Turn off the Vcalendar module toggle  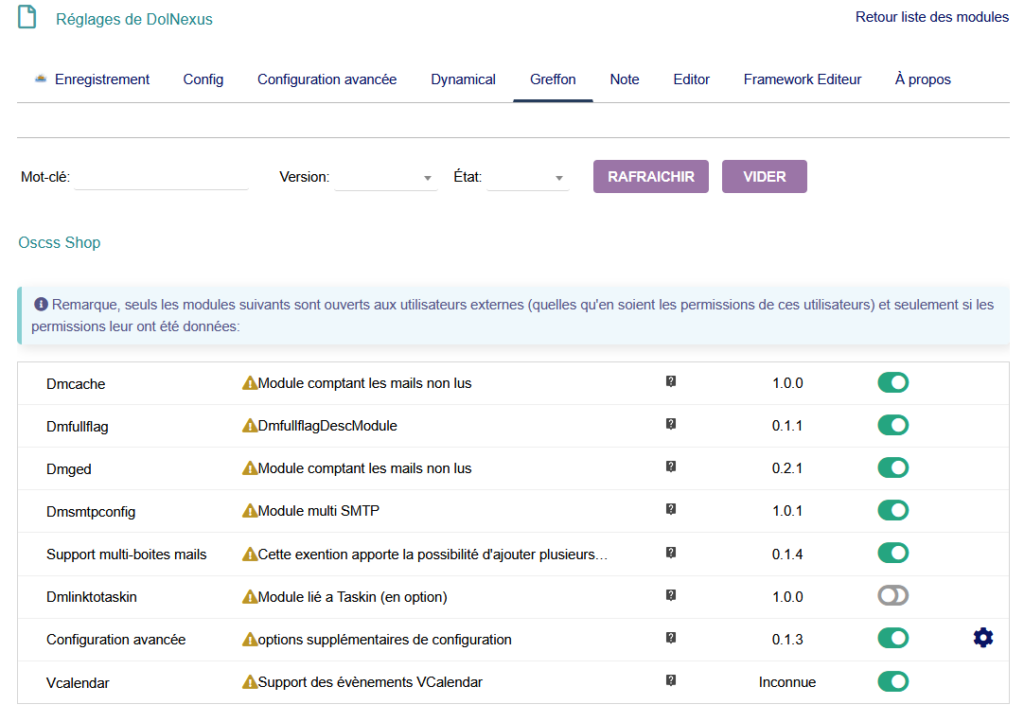(x=893, y=682)
